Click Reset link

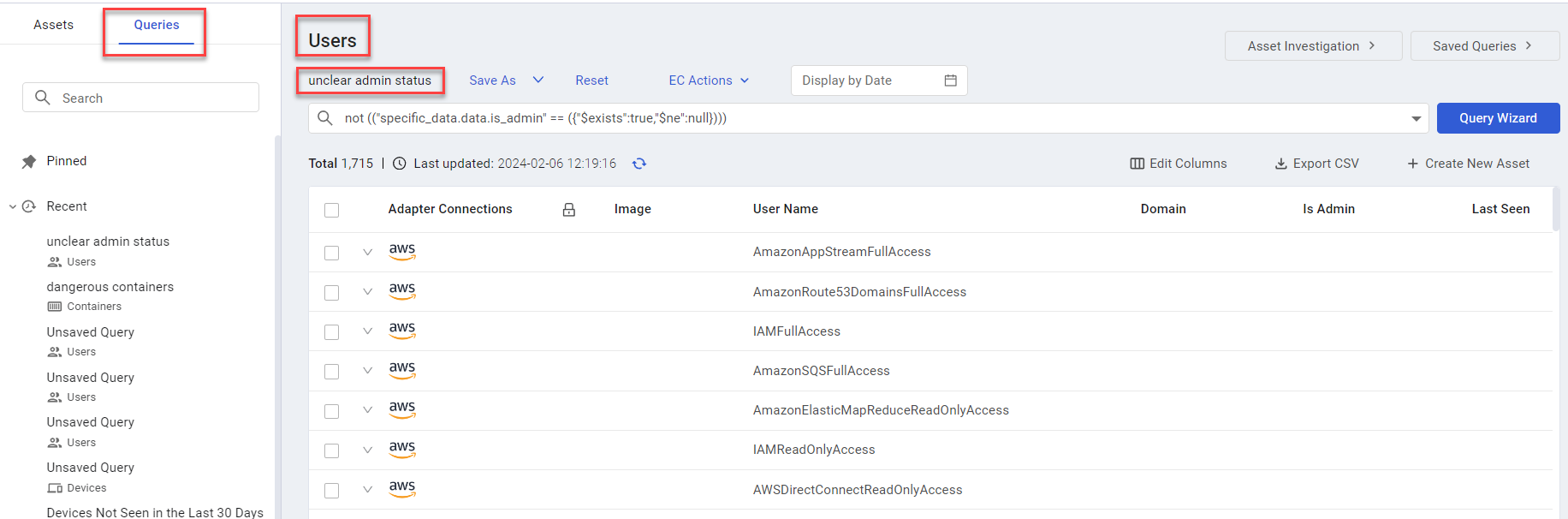[x=591, y=81]
